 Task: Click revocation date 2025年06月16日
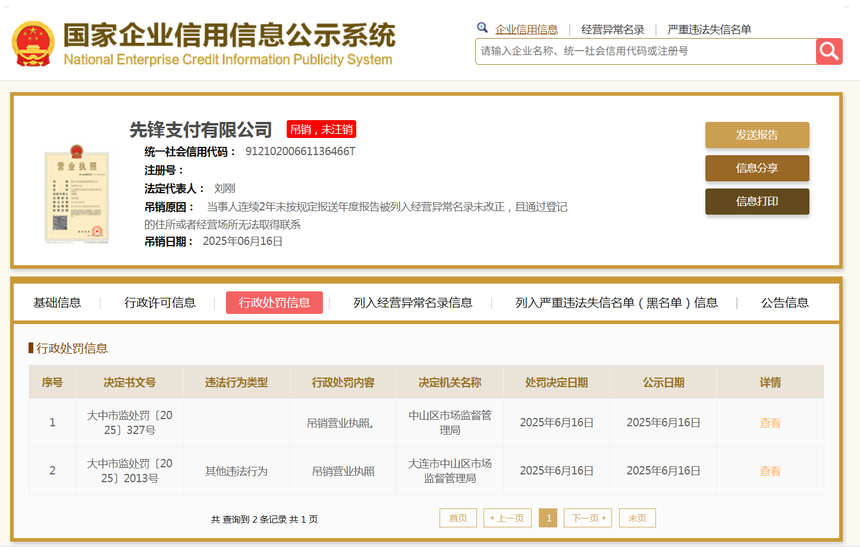242,241
